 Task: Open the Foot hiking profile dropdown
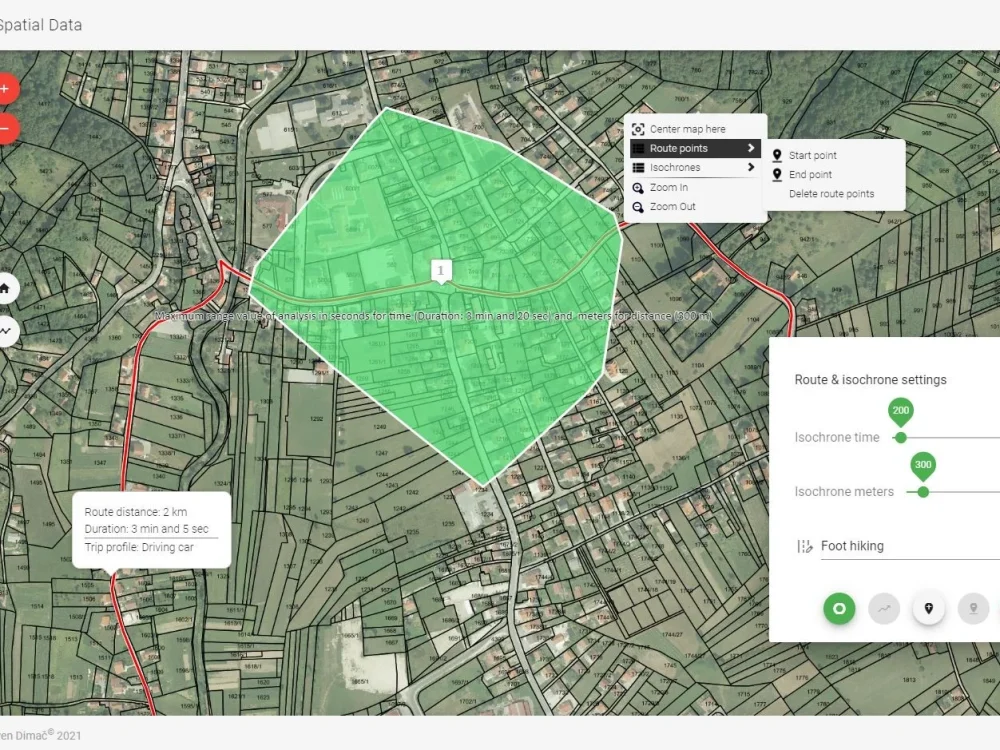pyautogui.click(x=910, y=547)
